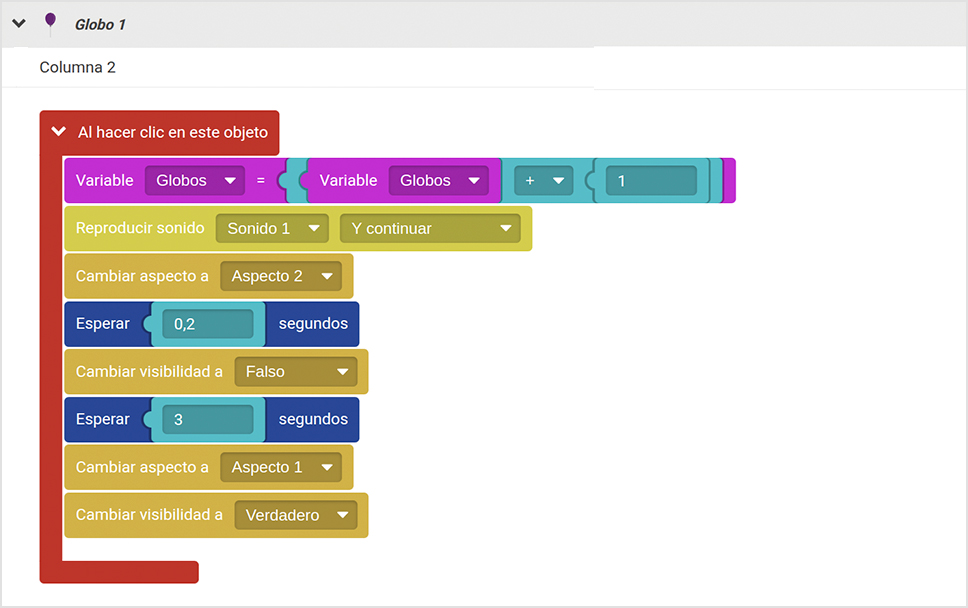Viewport: 968px width, 608px height.
Task: Click the wait field containing 0,2
Action: click(208, 324)
